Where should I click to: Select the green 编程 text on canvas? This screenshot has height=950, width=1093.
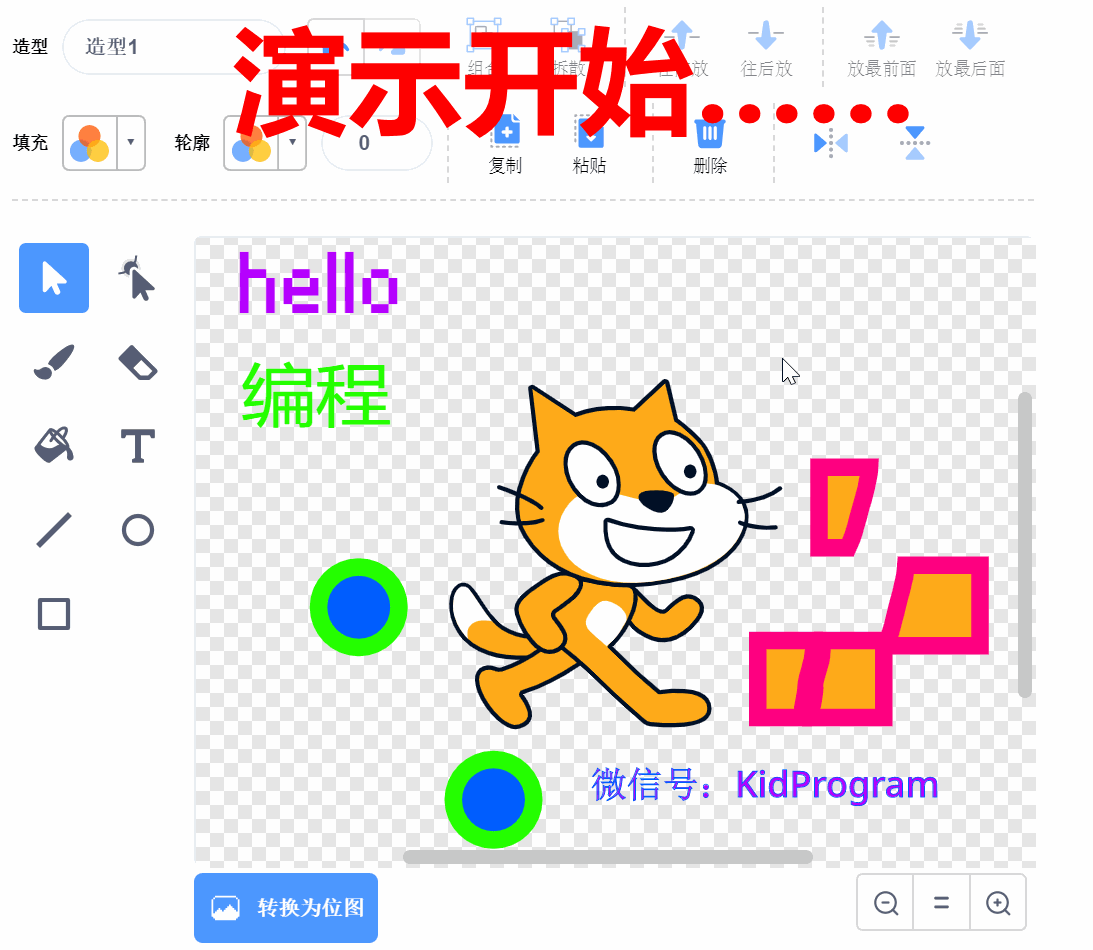pos(315,395)
